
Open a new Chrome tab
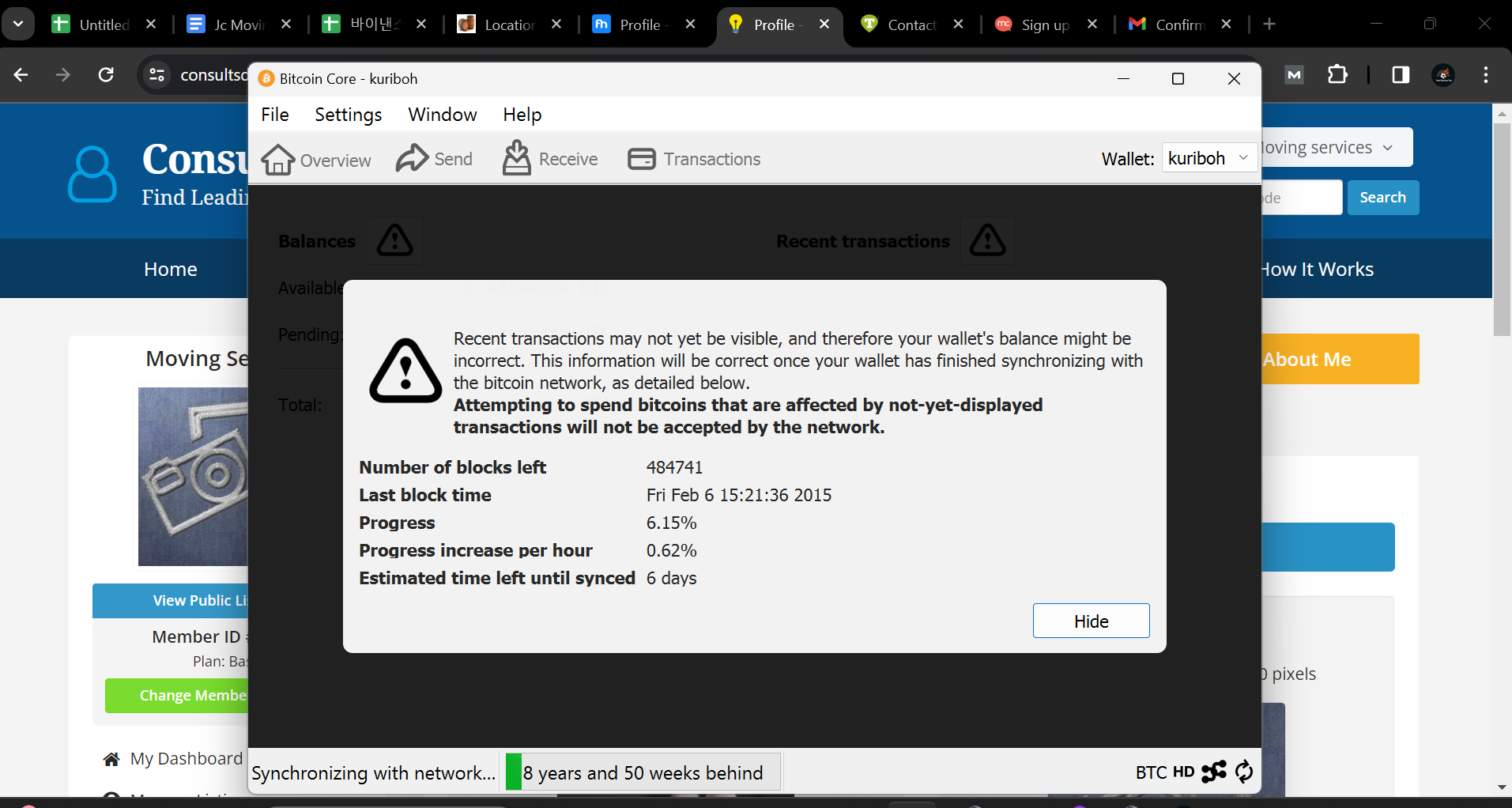point(1269,25)
